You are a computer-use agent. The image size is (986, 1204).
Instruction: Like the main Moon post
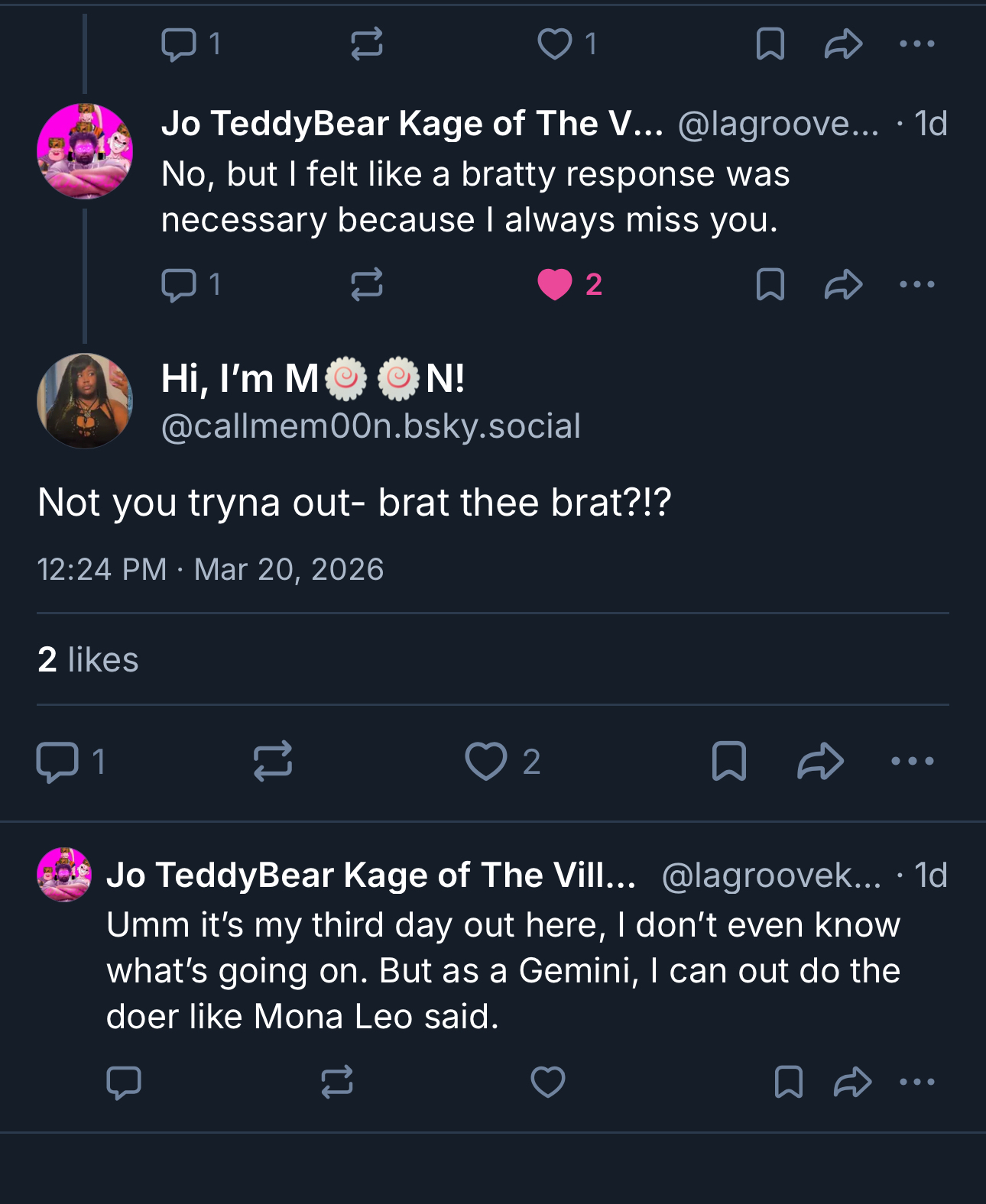[x=487, y=762]
